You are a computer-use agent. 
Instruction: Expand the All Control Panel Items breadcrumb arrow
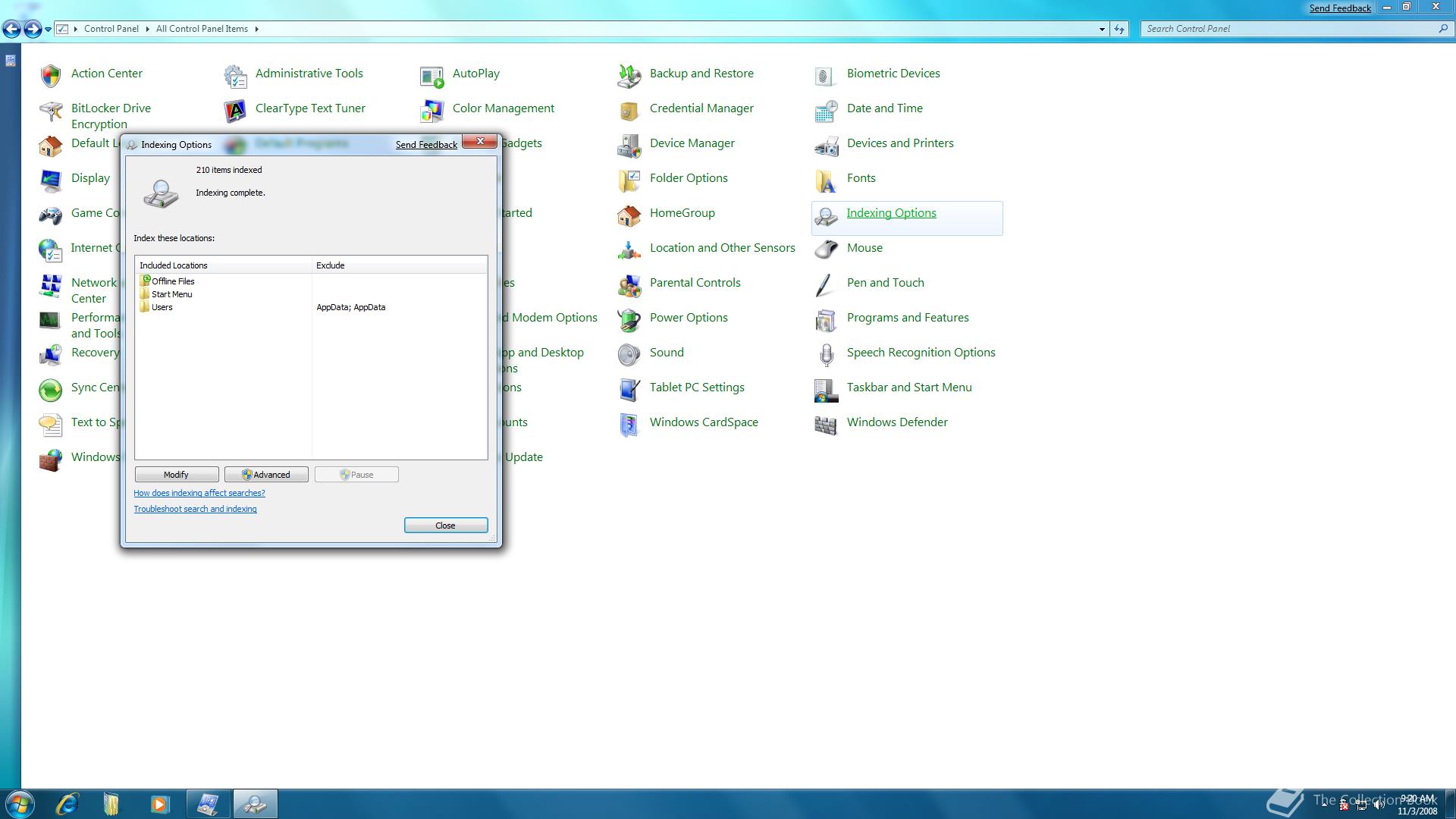pos(256,29)
